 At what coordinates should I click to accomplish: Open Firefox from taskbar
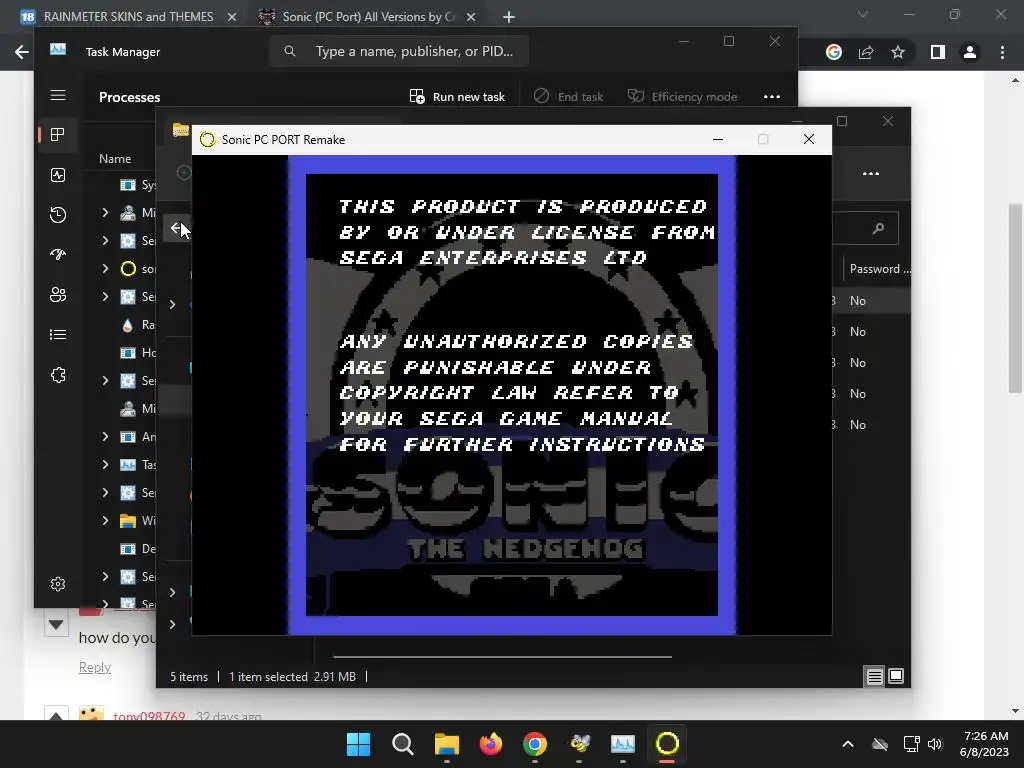[490, 744]
